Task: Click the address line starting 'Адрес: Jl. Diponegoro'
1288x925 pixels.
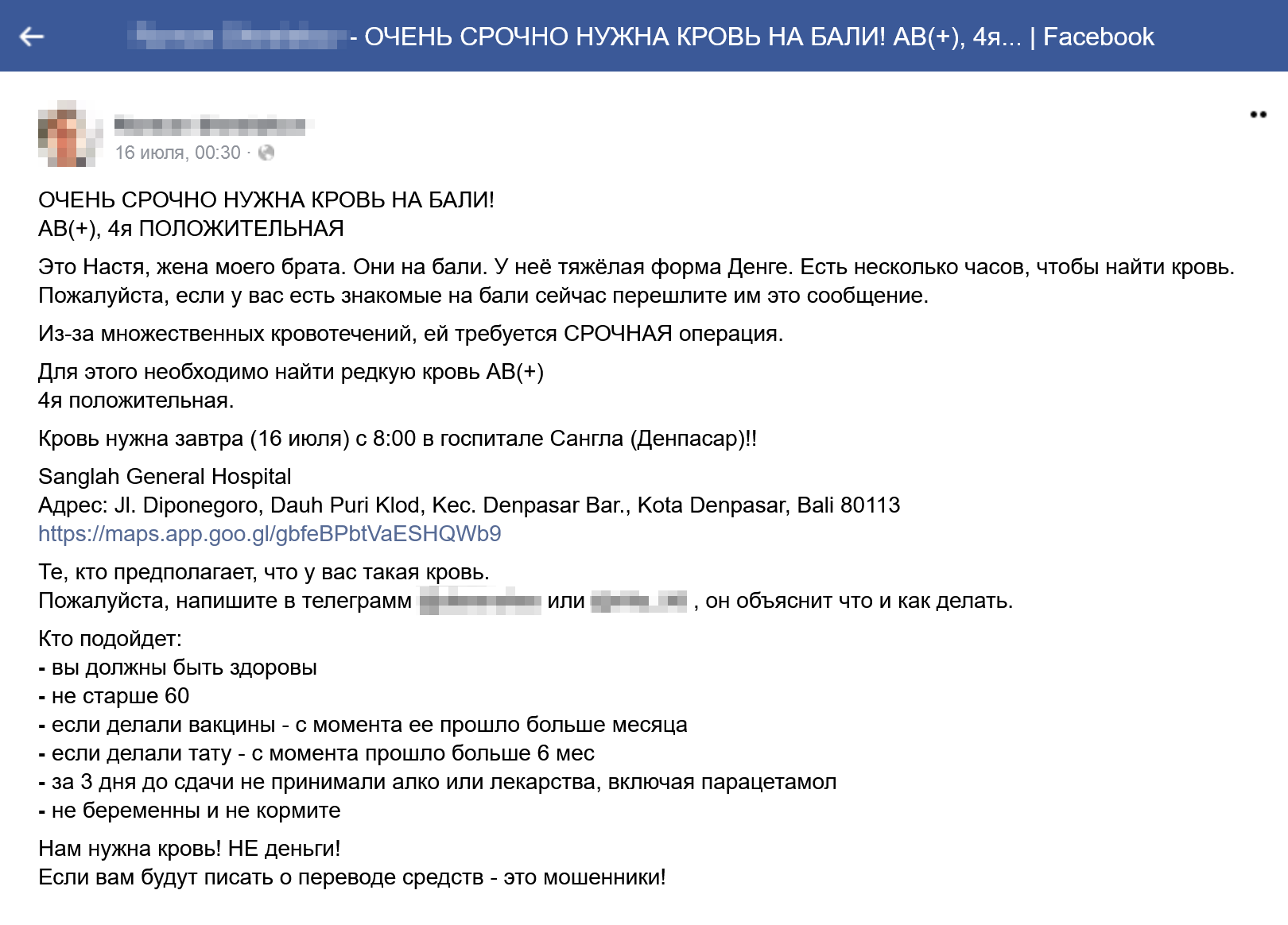Action: pyautogui.click(x=469, y=505)
